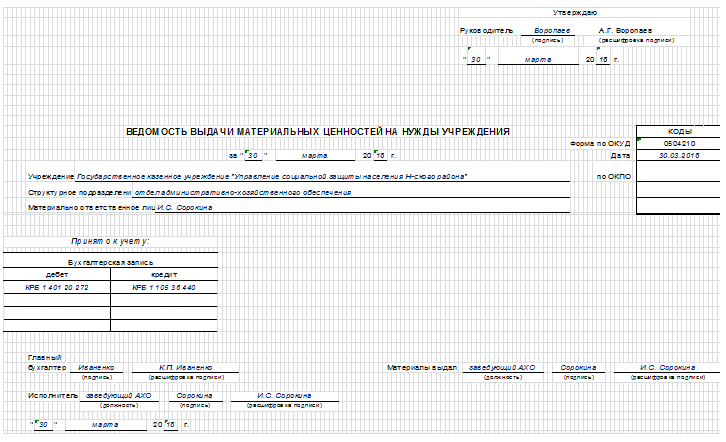This screenshot has width=726, height=442.
Task: Click the "кредит" column header
Action: pos(164,274)
